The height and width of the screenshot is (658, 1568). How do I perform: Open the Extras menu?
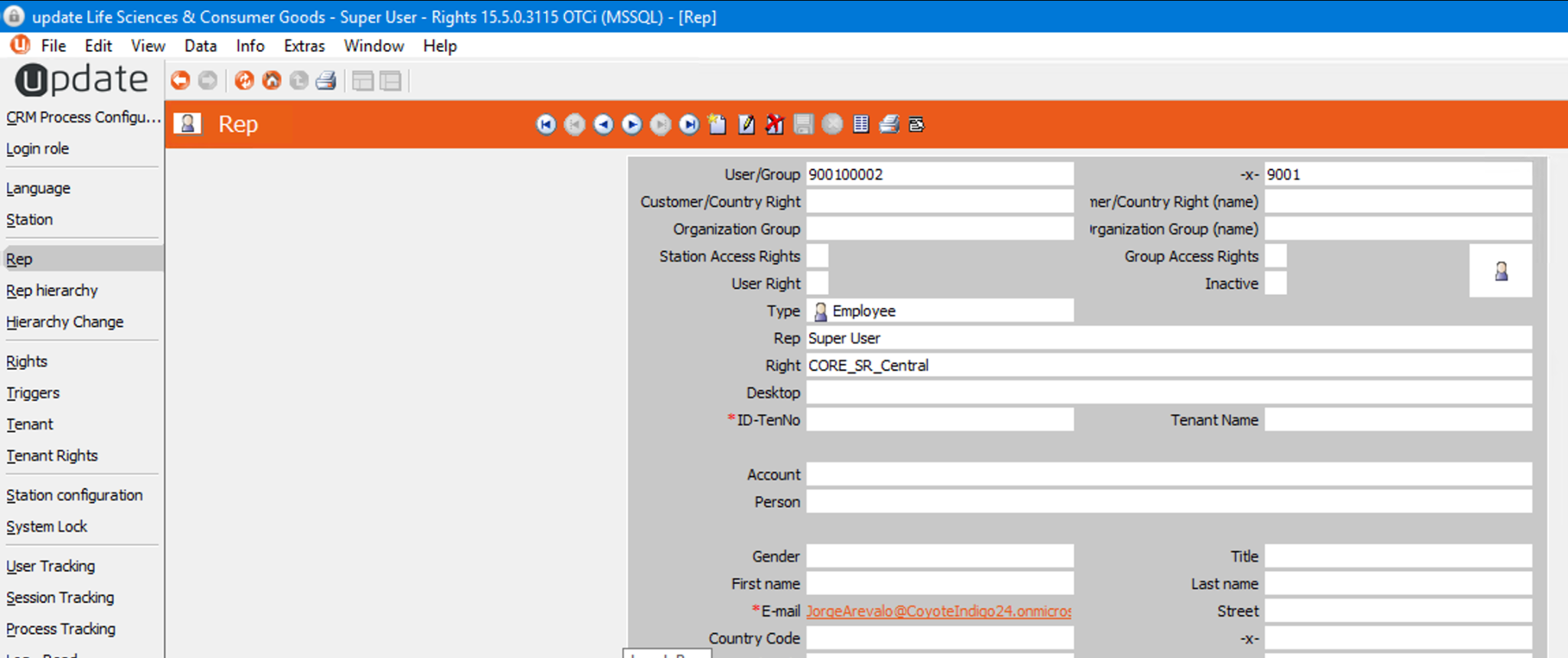pos(304,46)
